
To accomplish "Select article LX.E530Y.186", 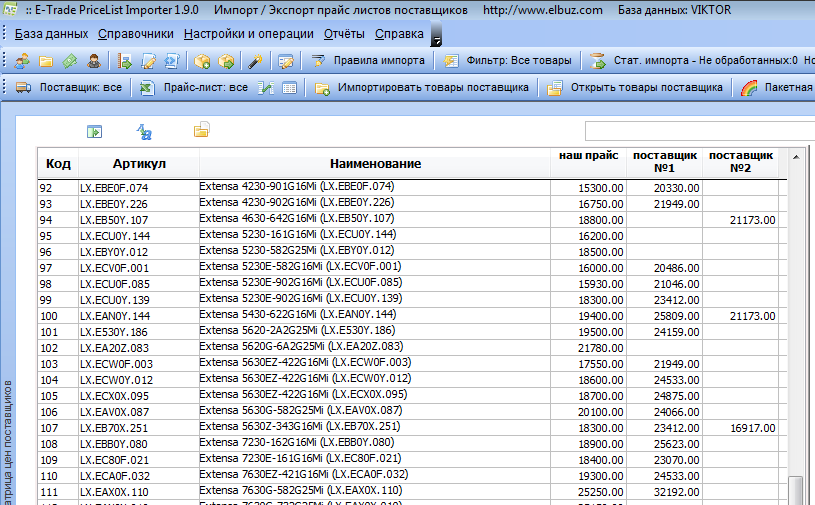I will (138, 333).
